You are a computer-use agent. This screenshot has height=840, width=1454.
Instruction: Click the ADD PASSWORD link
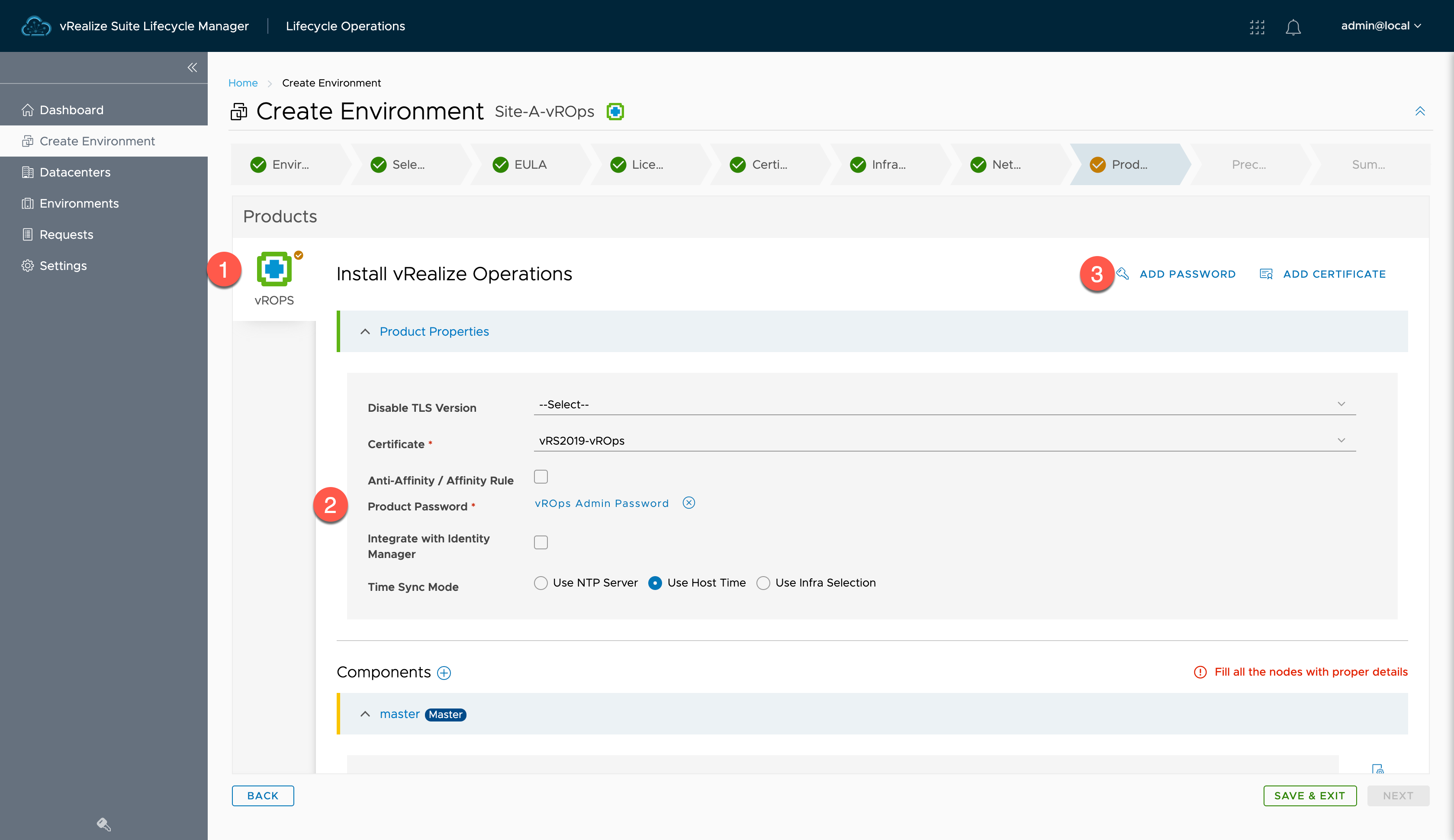pos(1187,274)
